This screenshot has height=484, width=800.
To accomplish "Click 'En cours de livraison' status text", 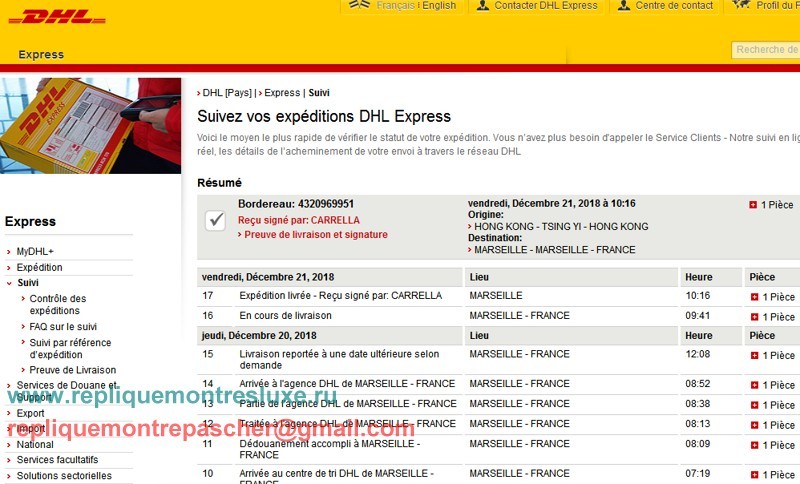I will 285,316.
